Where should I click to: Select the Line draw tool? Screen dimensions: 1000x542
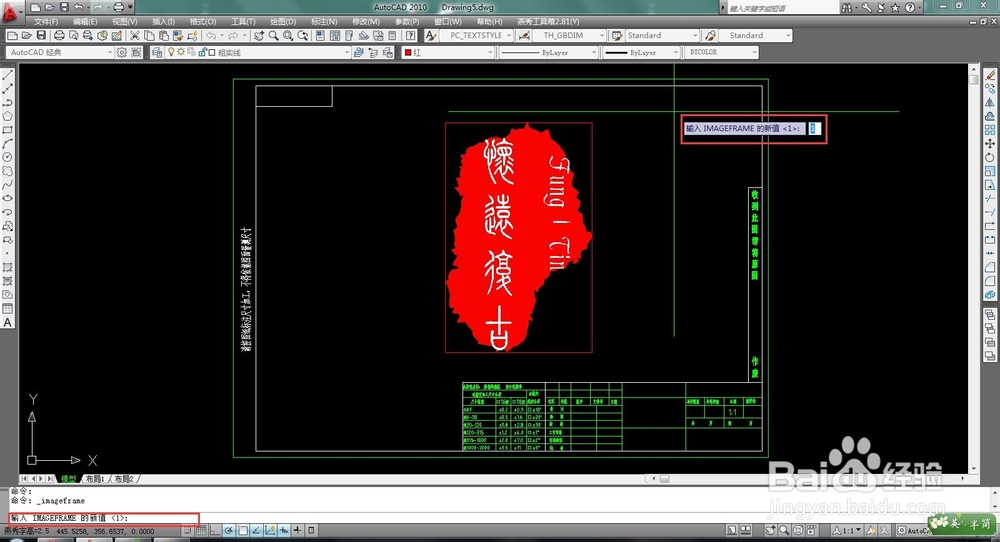click(8, 75)
